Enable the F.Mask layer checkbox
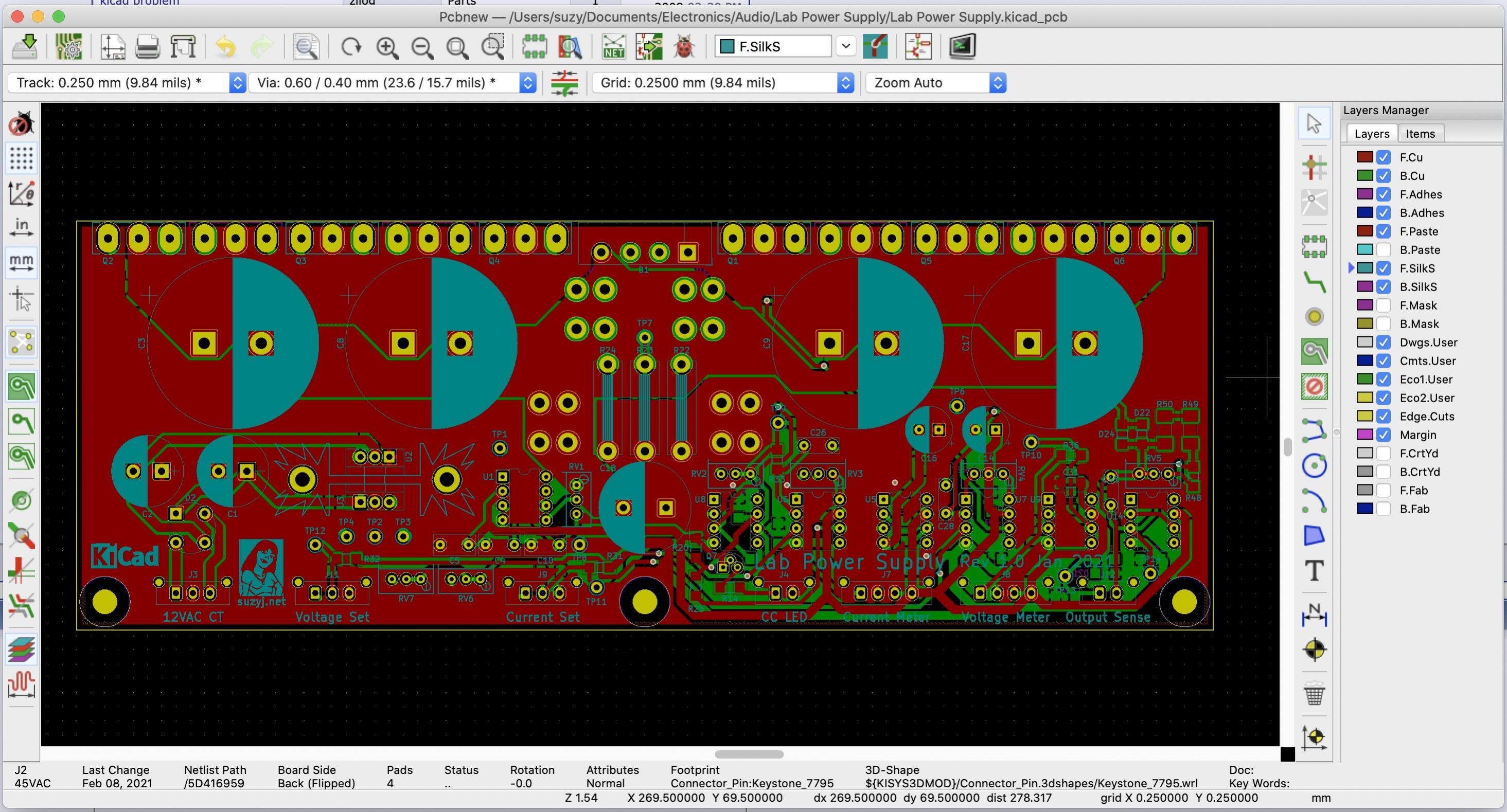1507x812 pixels. click(1383, 305)
